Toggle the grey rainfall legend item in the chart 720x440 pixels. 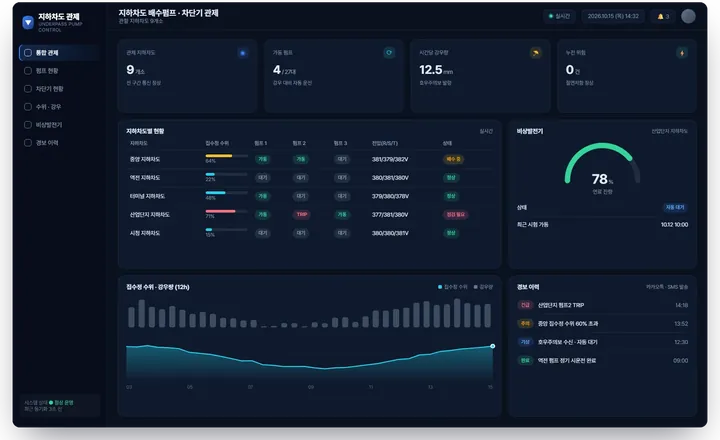[x=483, y=287]
